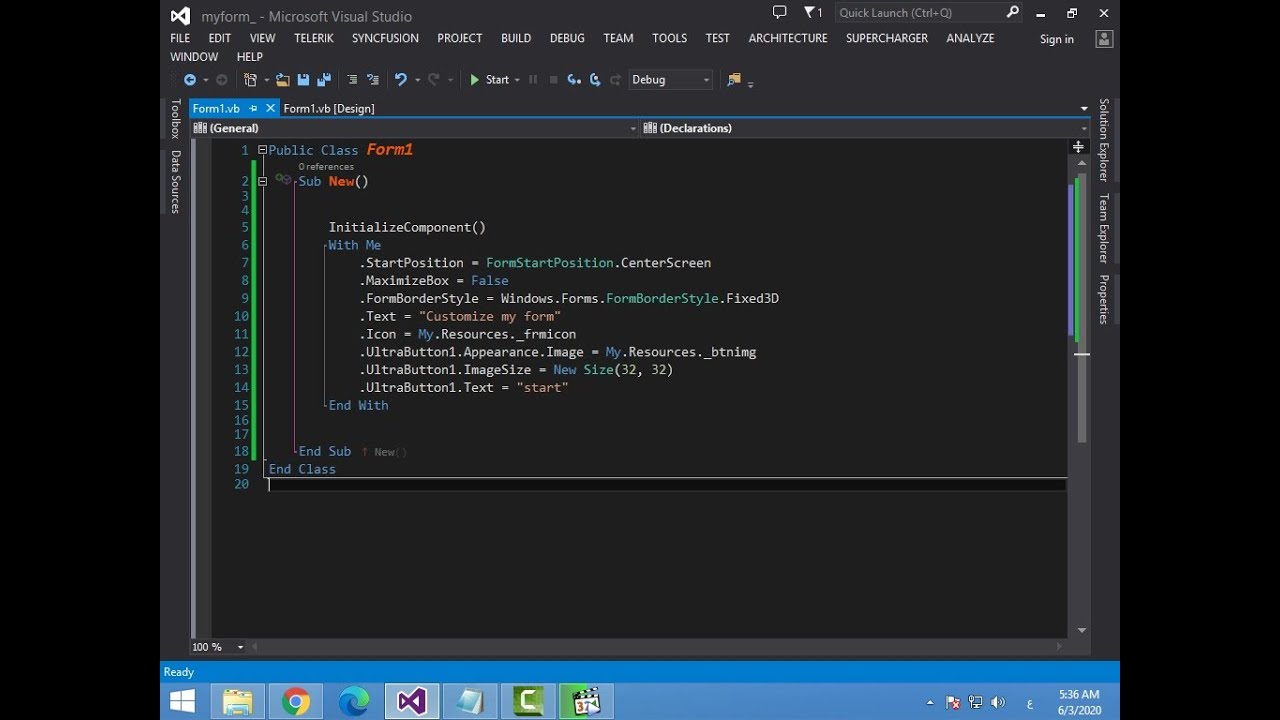Click the New Project toolbar icon

[250, 80]
